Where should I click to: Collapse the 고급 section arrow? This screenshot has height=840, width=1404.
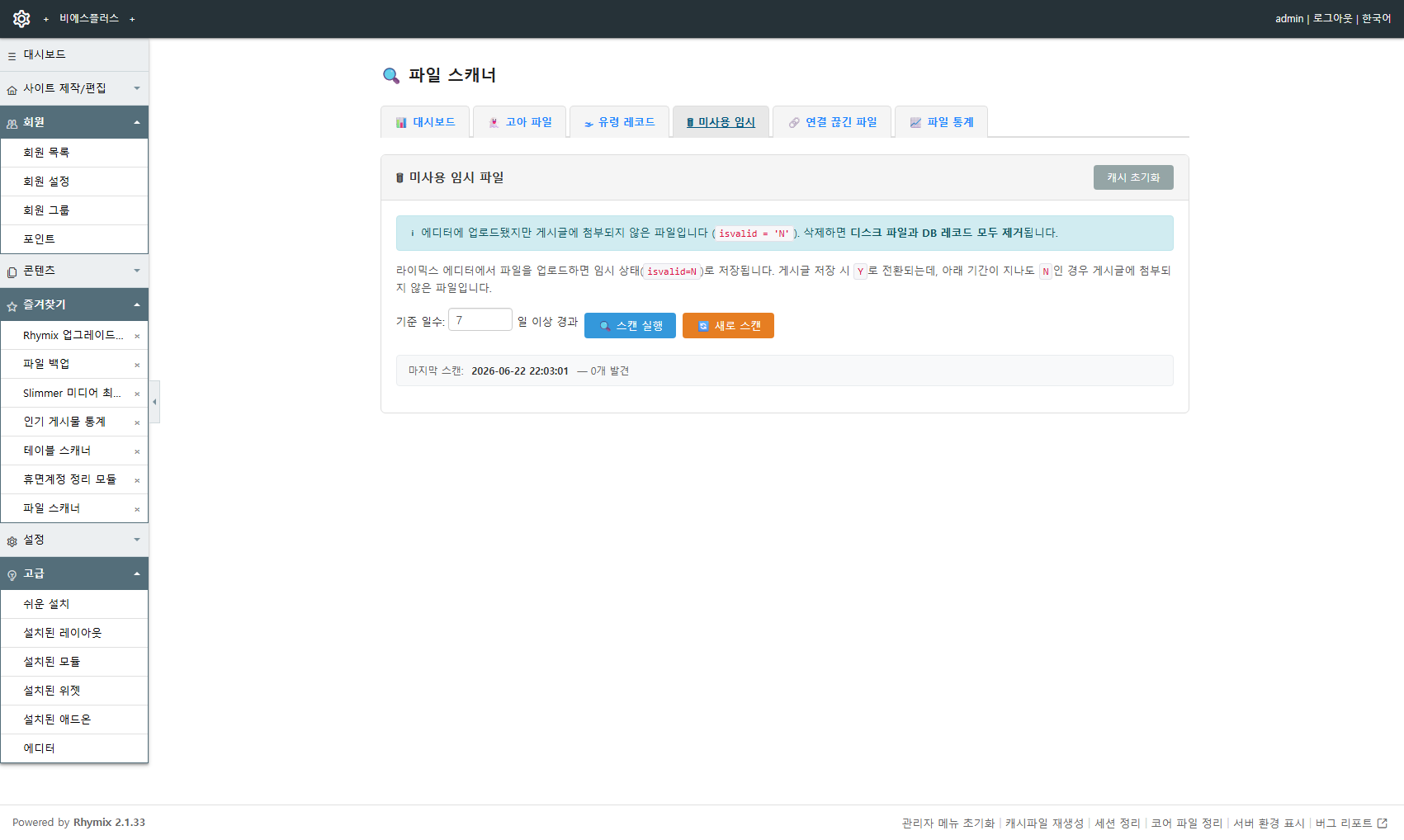coord(137,573)
